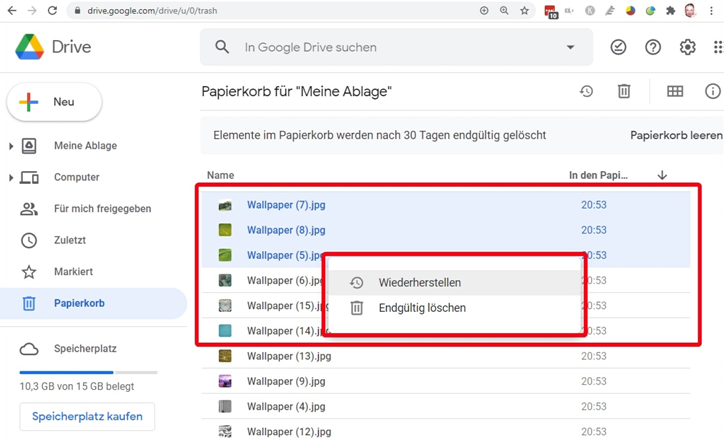724x442 pixels.
Task: Click the user profile avatar in Chrome
Action: [690, 10]
